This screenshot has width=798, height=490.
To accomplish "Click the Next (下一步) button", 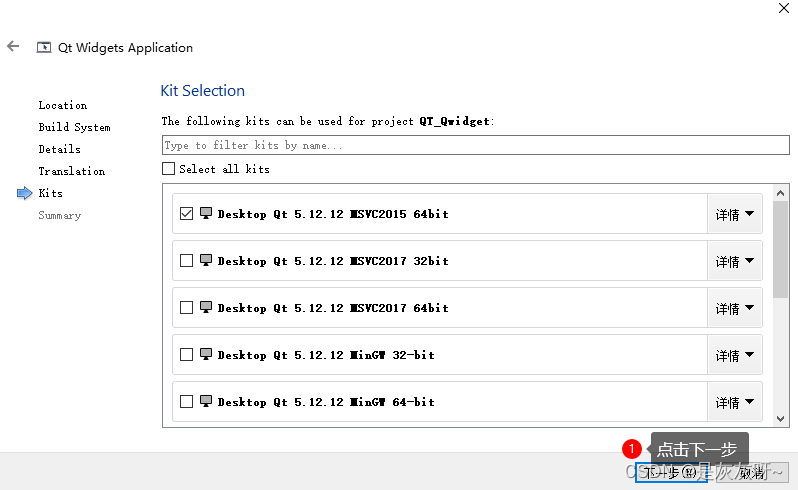I will [671, 472].
